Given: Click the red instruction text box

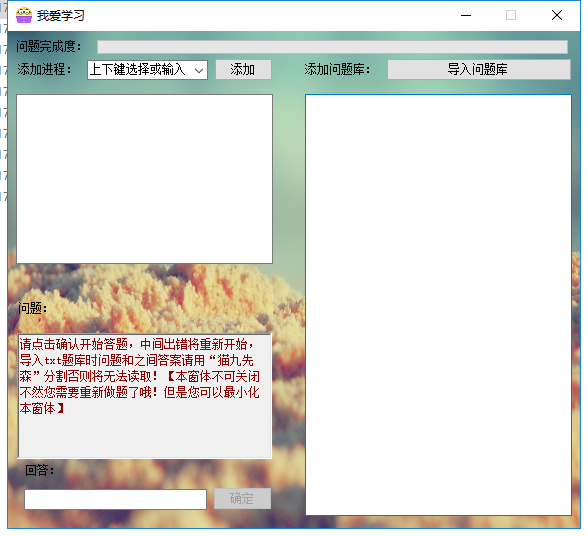Looking at the screenshot, I should [145, 396].
